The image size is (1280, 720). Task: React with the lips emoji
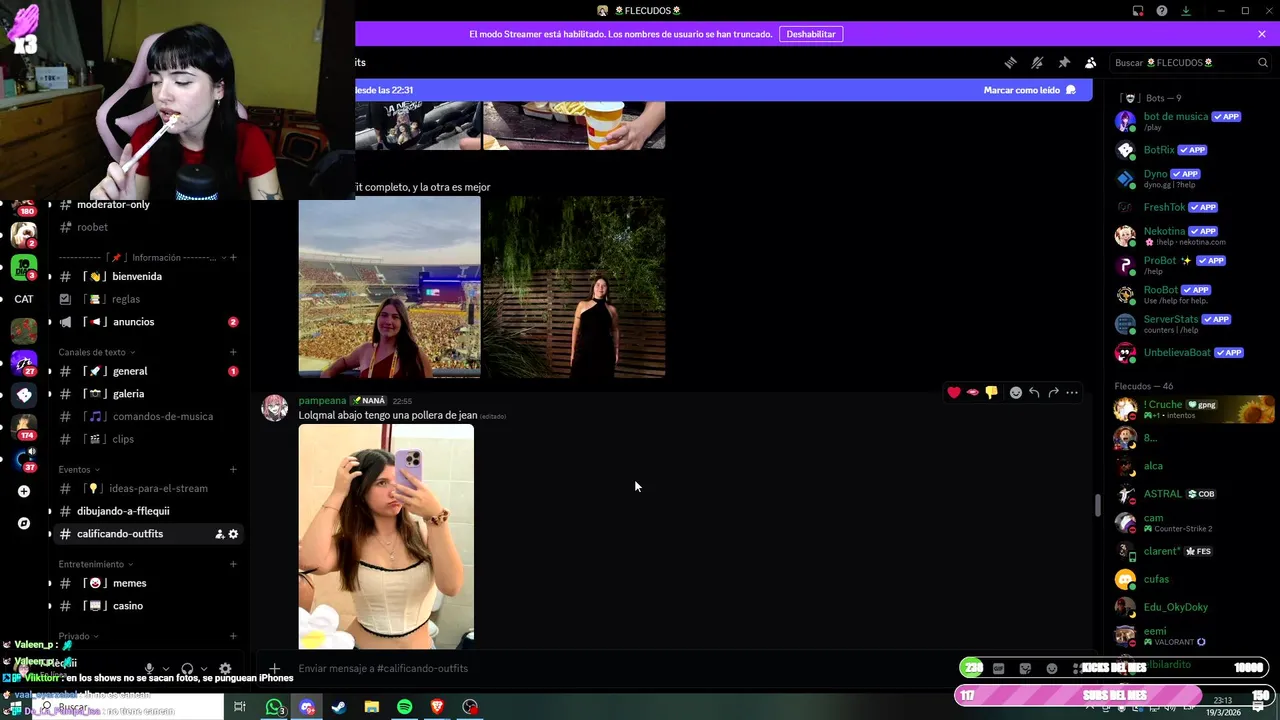coord(973,392)
